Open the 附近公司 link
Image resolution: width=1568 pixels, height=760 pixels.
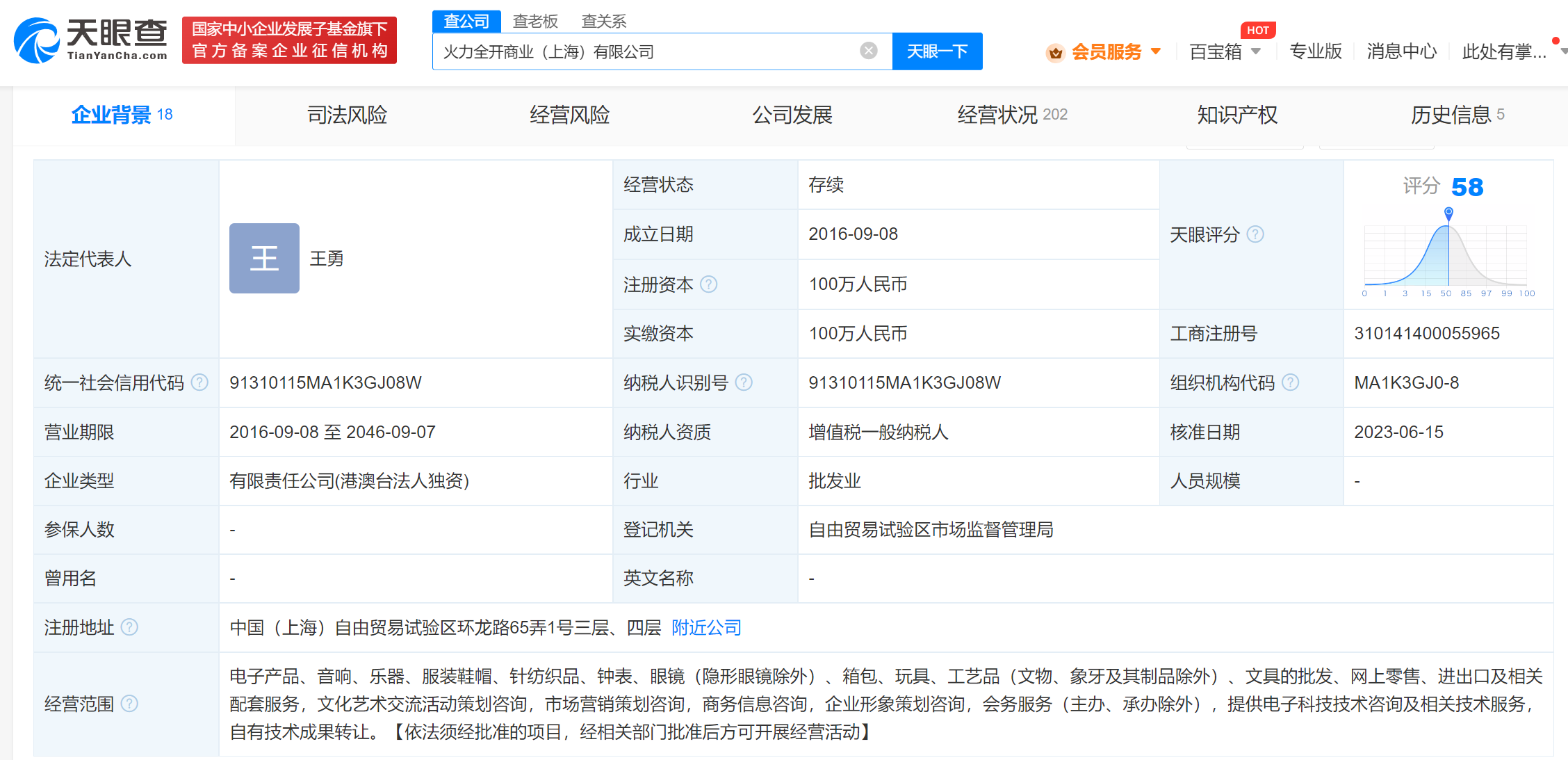pos(706,628)
